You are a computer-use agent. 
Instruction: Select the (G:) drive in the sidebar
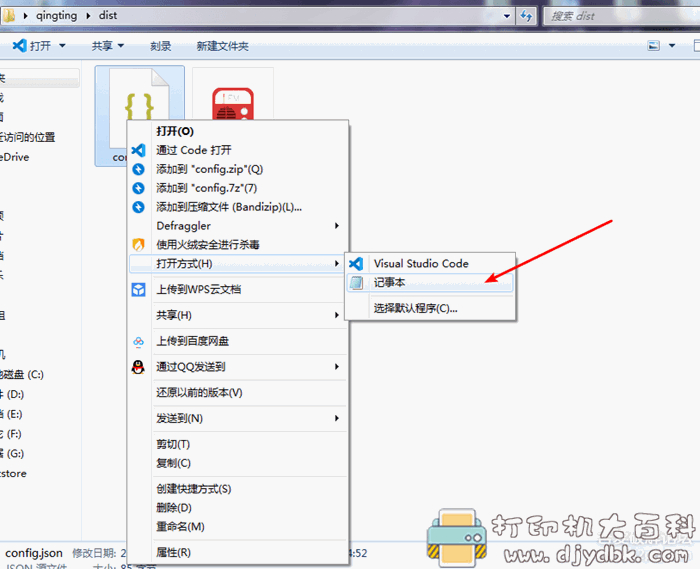[x=12, y=454]
